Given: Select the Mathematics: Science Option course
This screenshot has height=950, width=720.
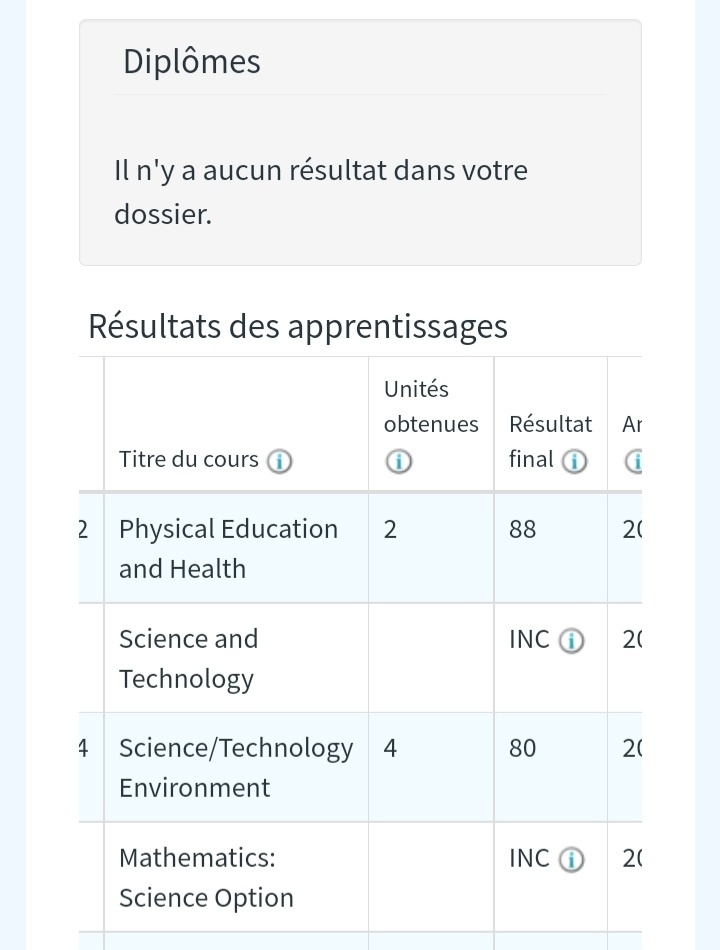Looking at the screenshot, I should (x=206, y=877).
